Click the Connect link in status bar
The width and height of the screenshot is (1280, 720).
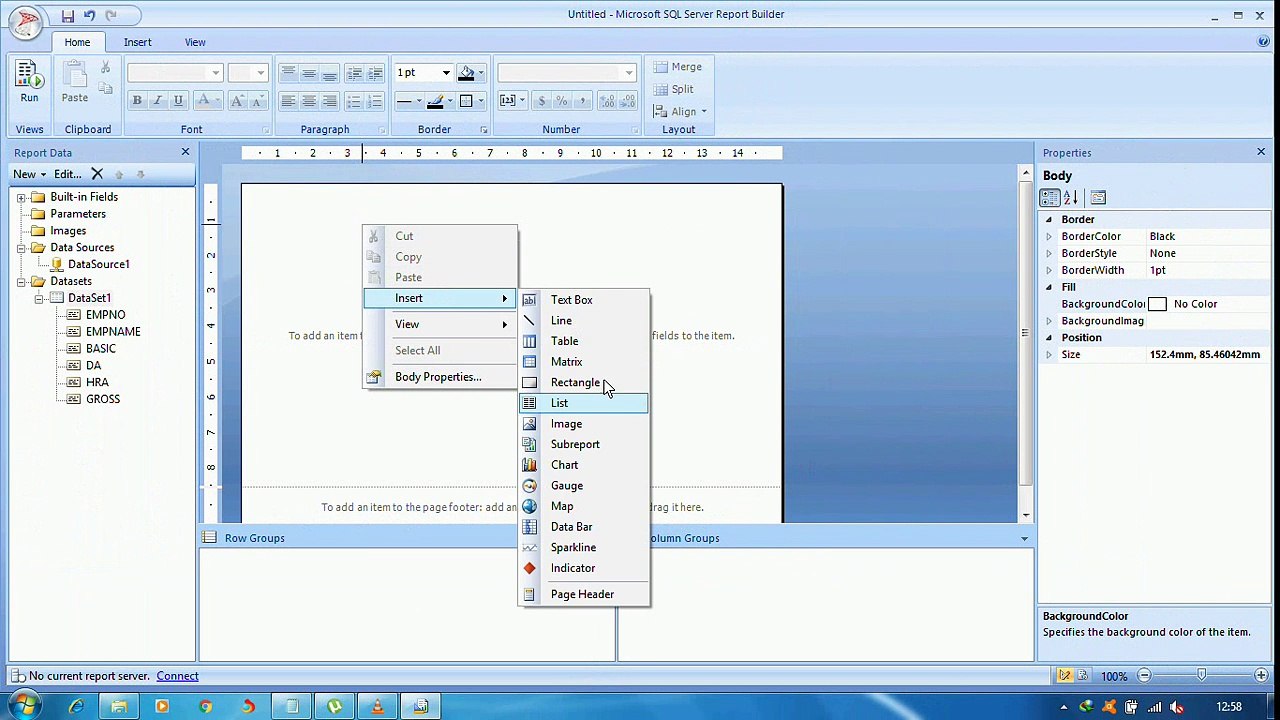(x=177, y=676)
